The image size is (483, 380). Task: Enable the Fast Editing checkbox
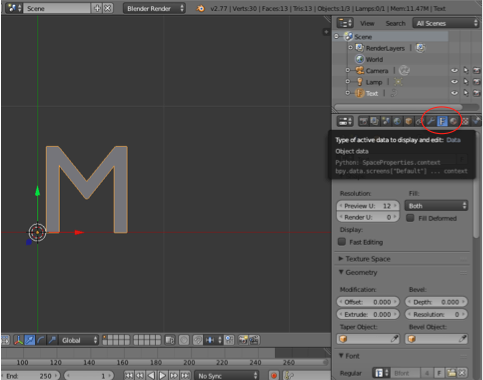point(342,242)
